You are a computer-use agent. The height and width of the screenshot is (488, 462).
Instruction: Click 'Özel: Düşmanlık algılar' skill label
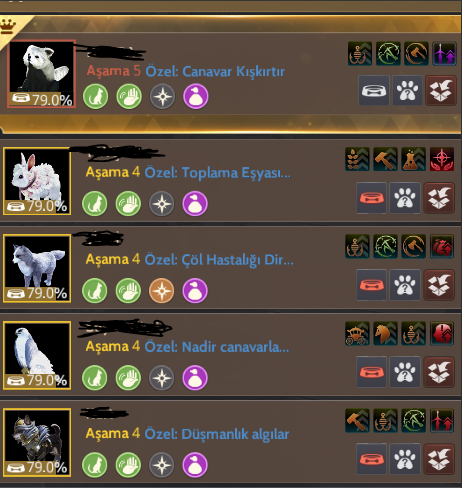217,434
